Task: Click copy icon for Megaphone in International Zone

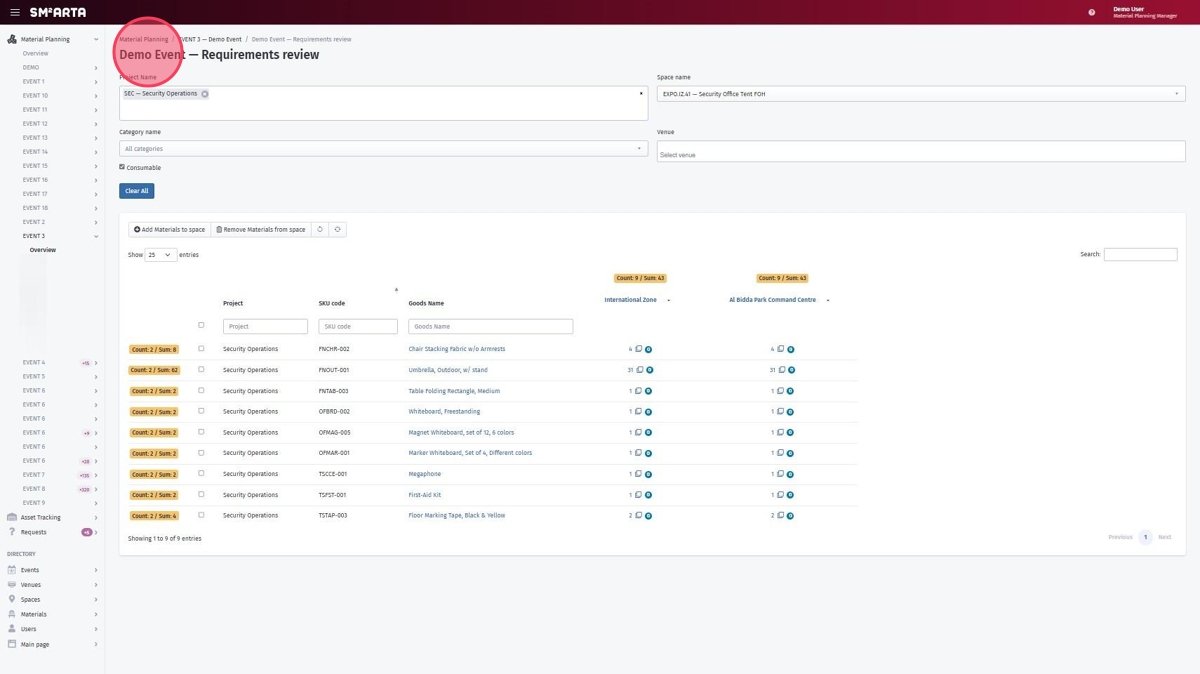Action: (638, 474)
